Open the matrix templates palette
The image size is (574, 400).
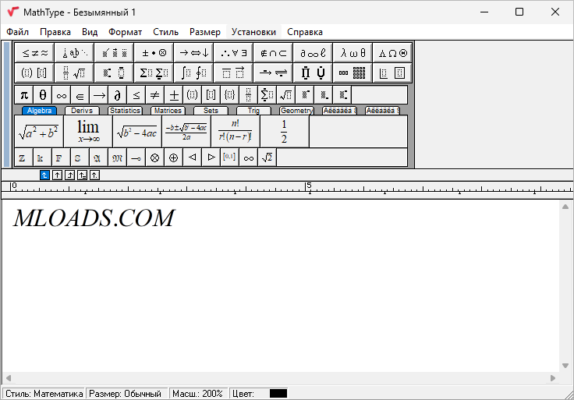click(353, 73)
